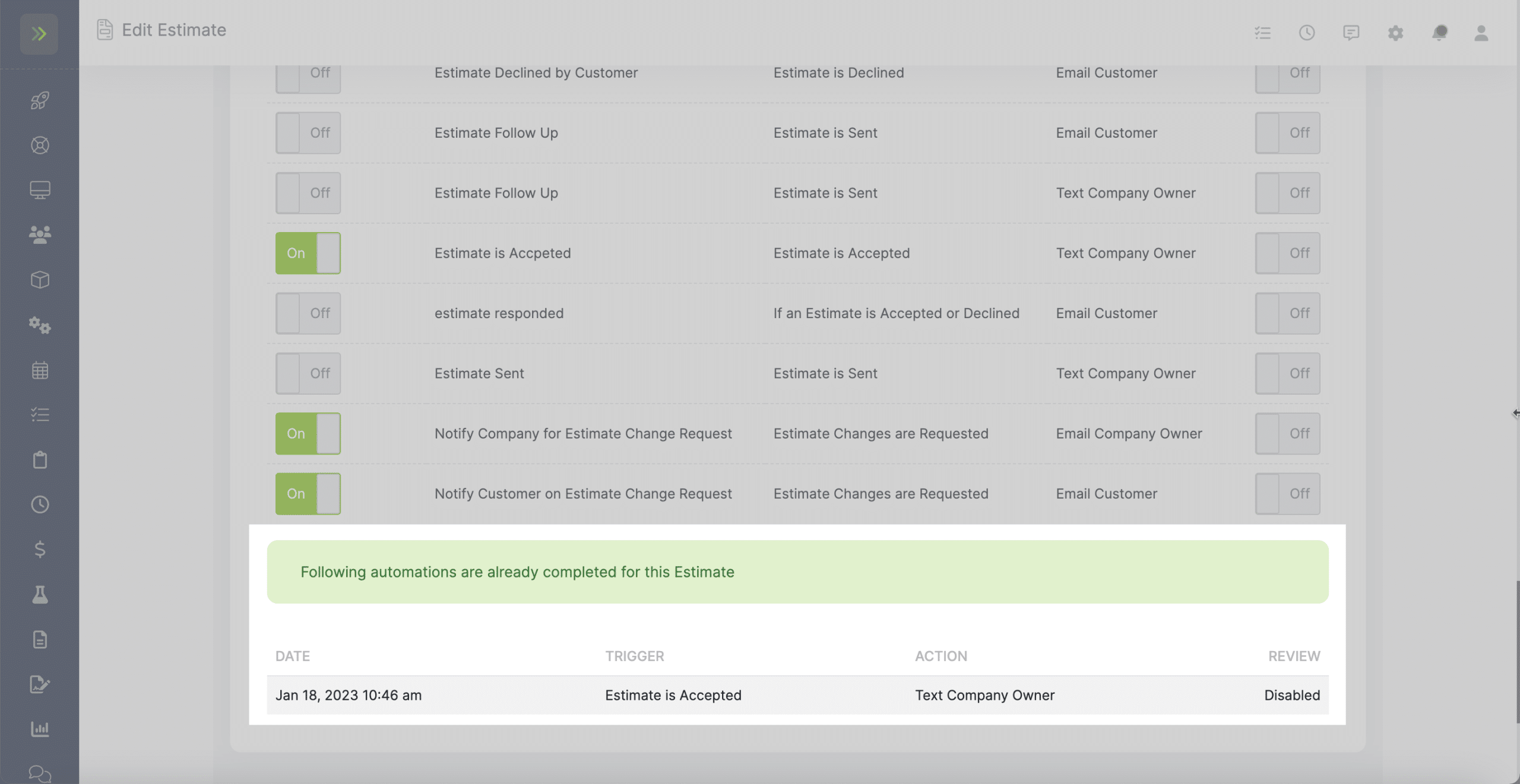Open the messages icon in the top bar
The height and width of the screenshot is (784, 1520).
[x=1351, y=33]
